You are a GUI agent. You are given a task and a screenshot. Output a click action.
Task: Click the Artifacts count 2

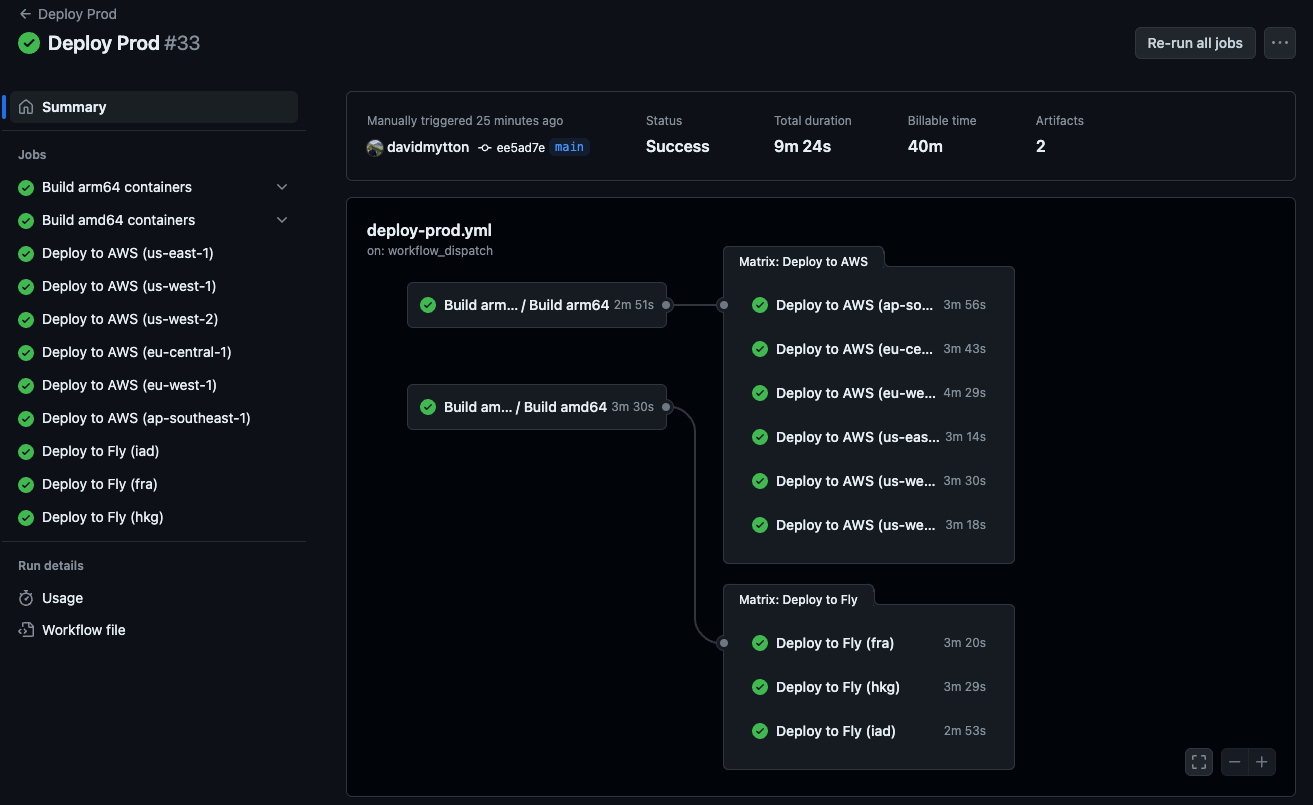point(1041,146)
